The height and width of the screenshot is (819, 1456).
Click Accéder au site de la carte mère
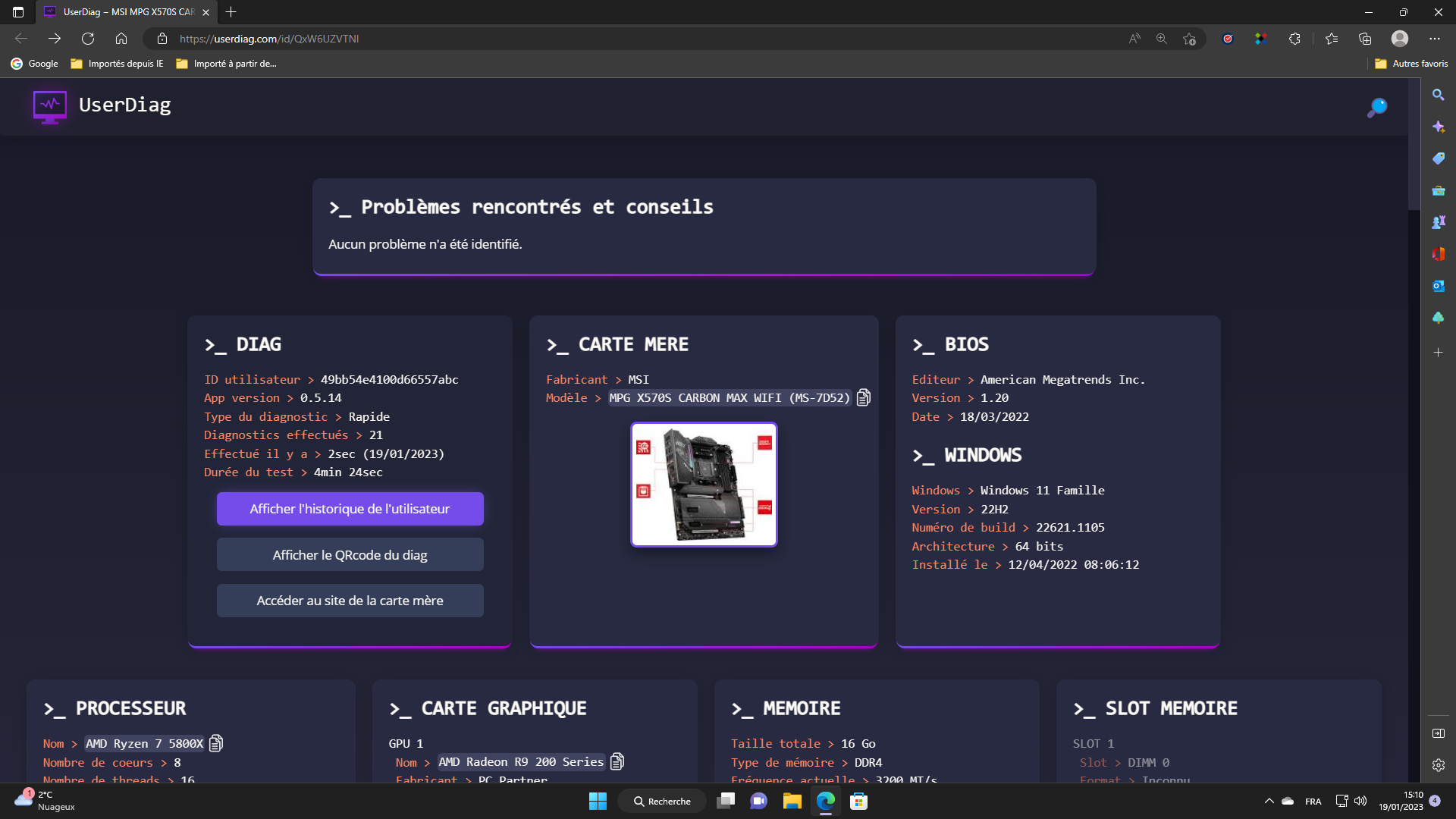click(x=350, y=601)
